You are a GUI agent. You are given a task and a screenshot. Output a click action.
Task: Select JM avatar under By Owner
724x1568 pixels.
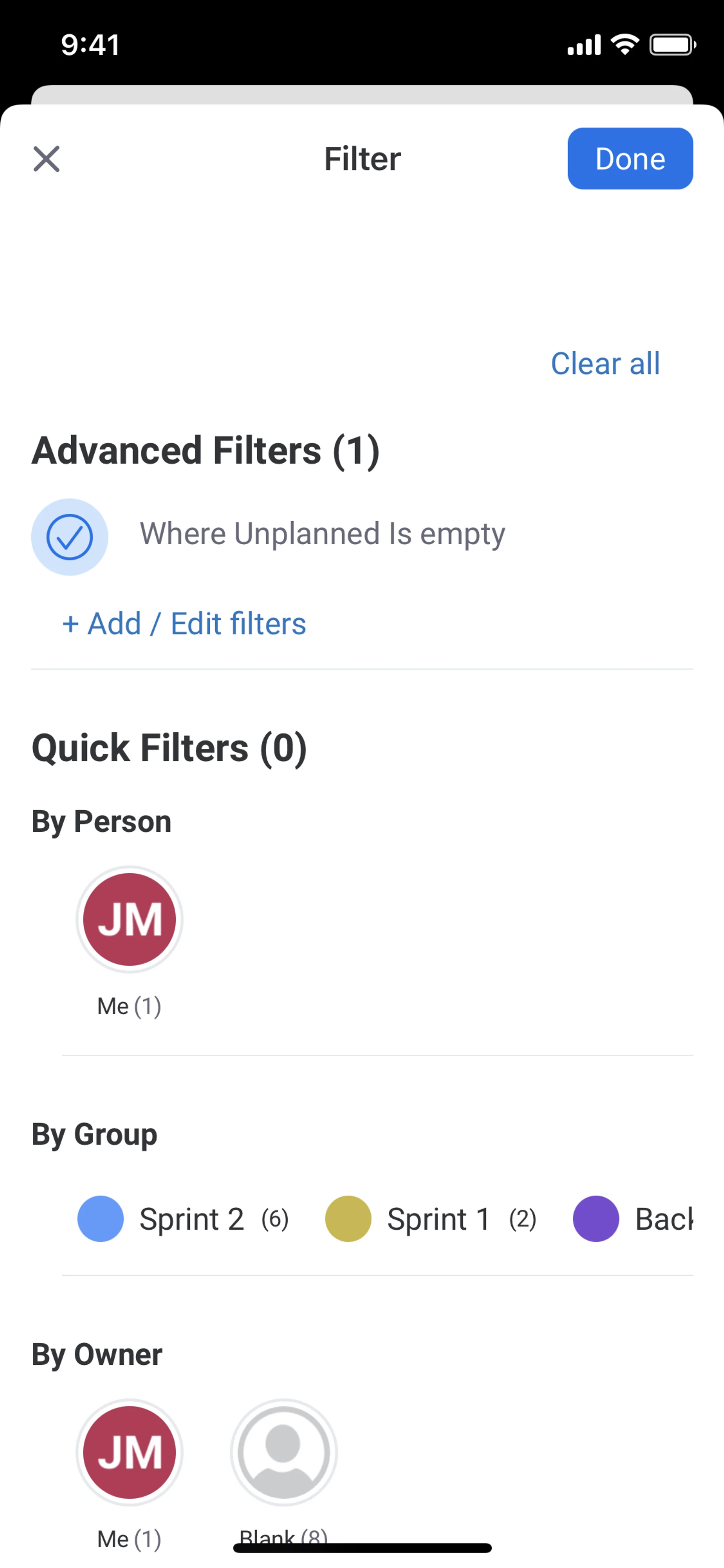130,1452
